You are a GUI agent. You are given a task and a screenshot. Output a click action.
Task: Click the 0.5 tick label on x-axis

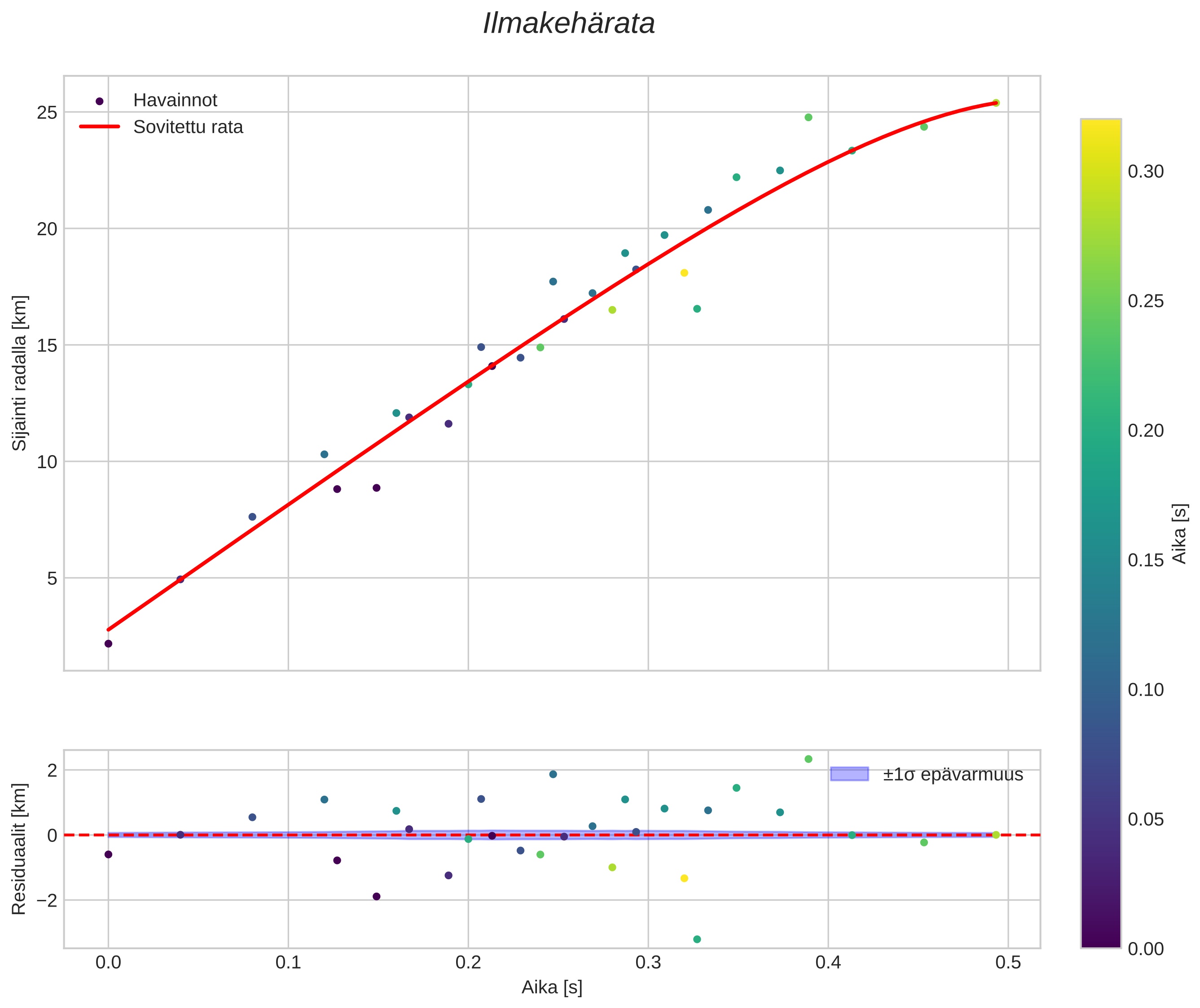[x=1008, y=963]
